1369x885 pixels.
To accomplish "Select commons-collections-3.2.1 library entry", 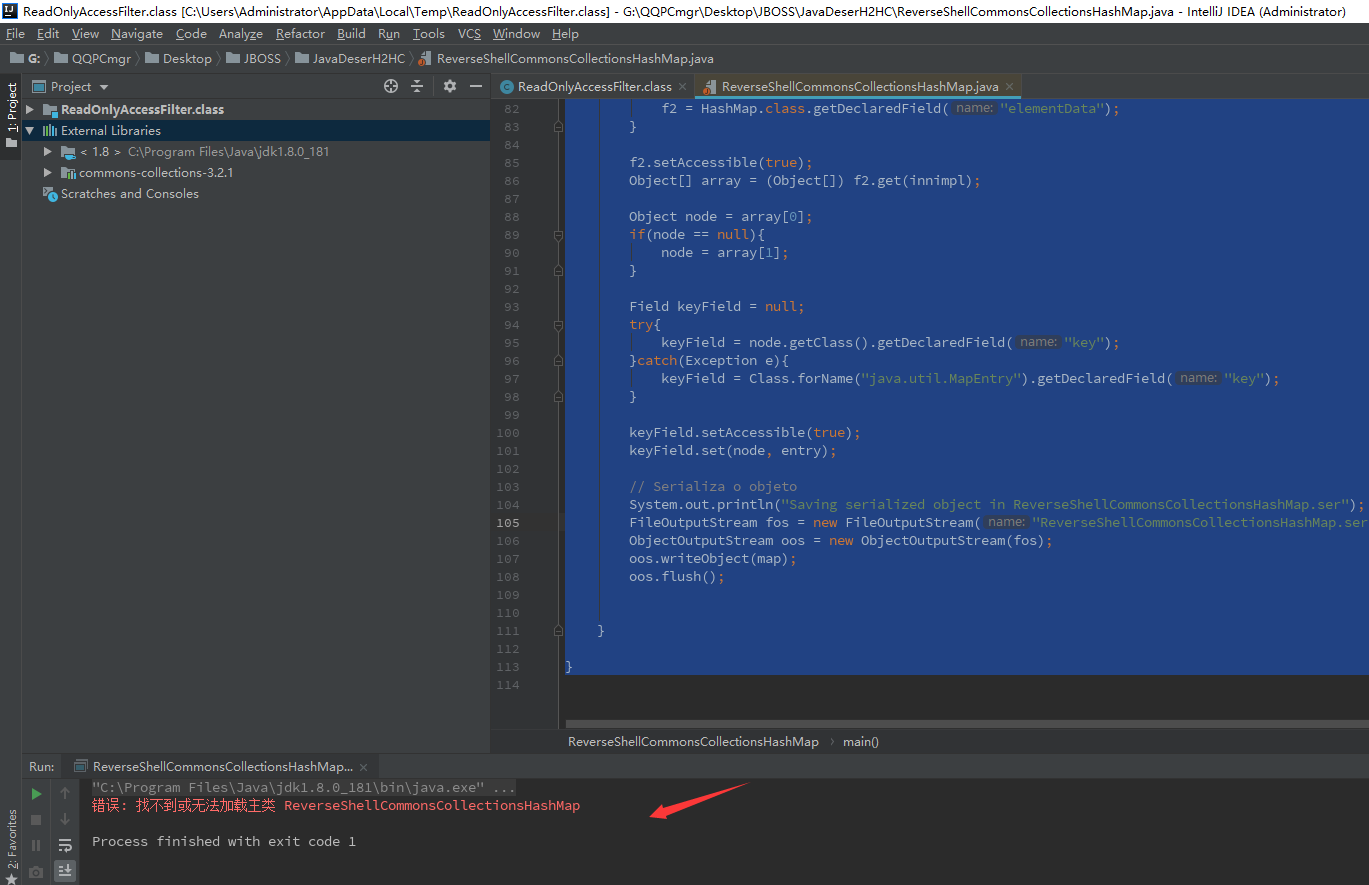I will click(x=156, y=173).
